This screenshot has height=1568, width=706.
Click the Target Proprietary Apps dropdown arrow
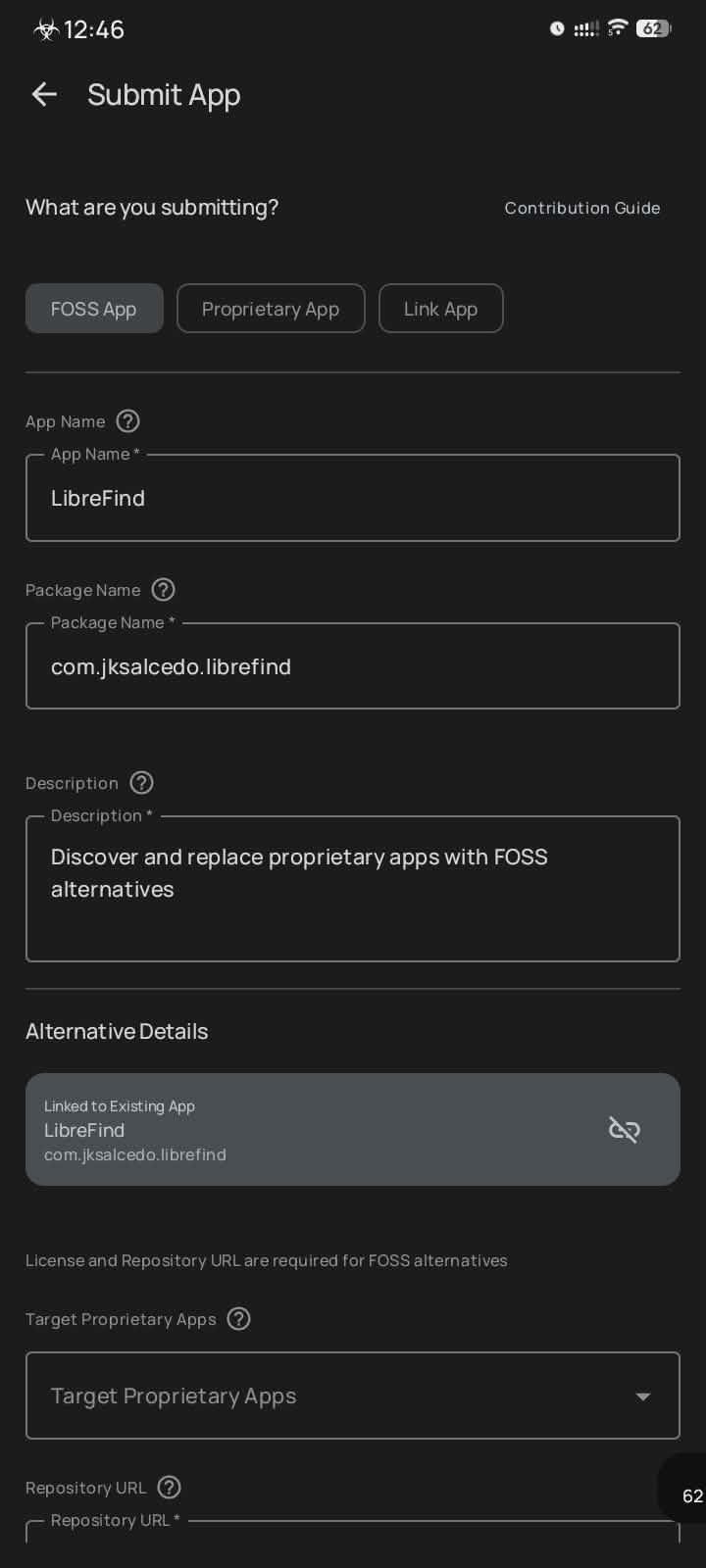tap(643, 1396)
